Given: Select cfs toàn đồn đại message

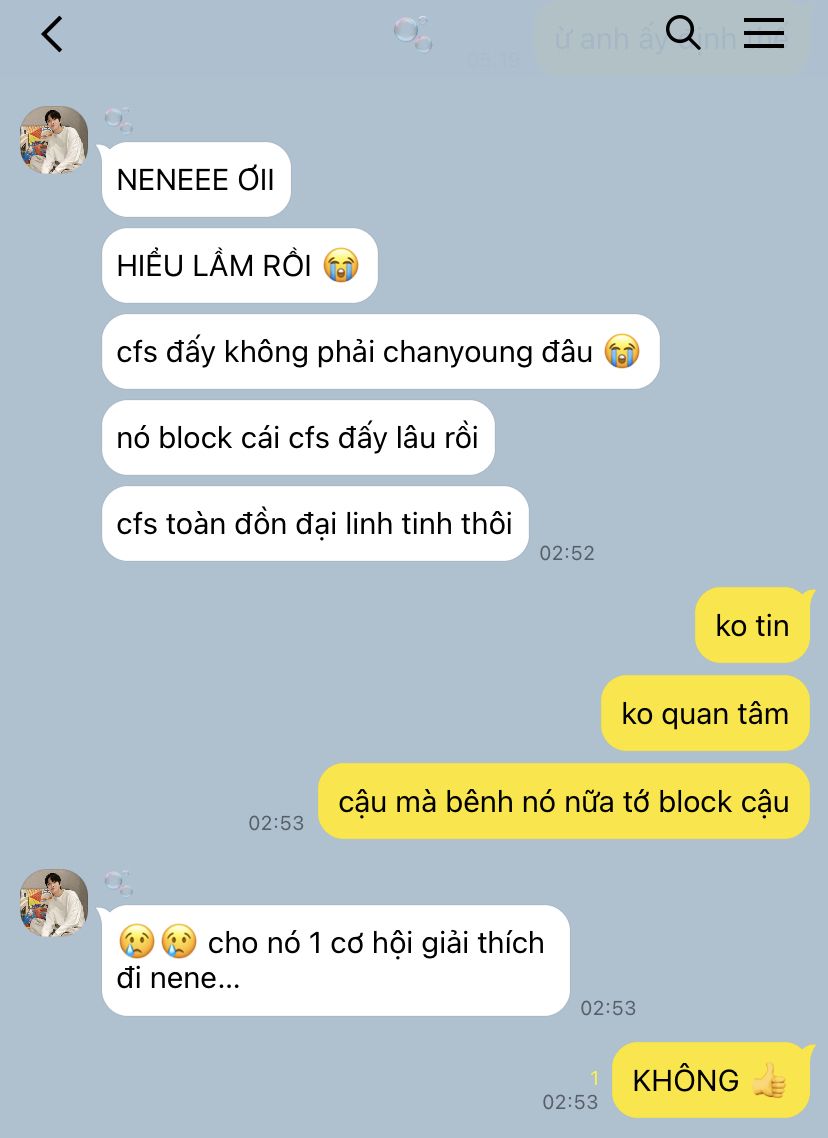Looking at the screenshot, I should (315, 523).
